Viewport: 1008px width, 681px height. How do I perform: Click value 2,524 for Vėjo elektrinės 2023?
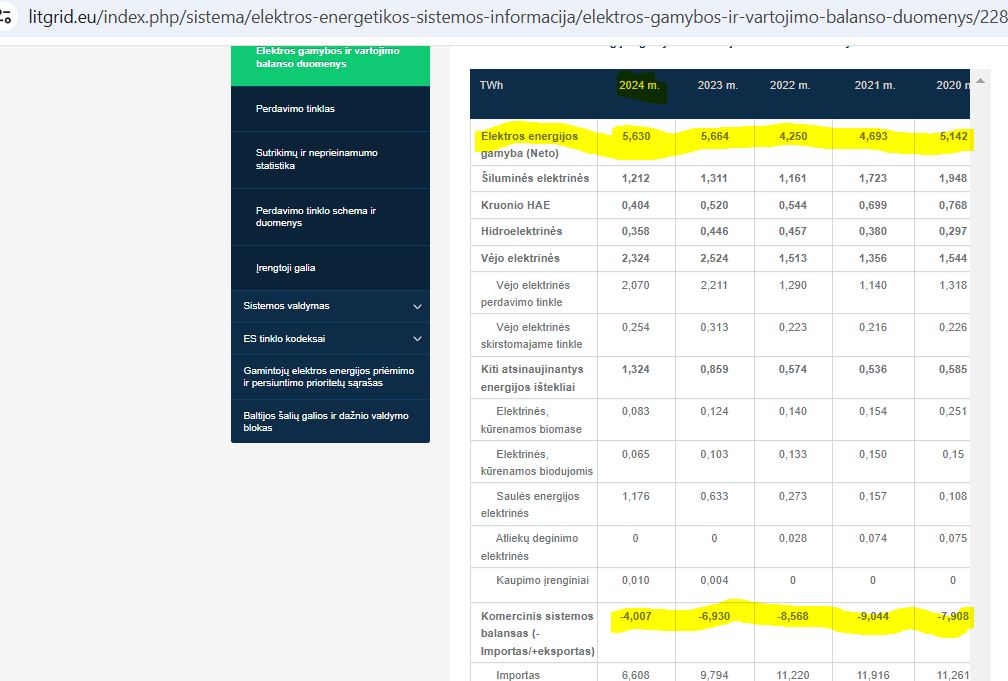point(714,258)
